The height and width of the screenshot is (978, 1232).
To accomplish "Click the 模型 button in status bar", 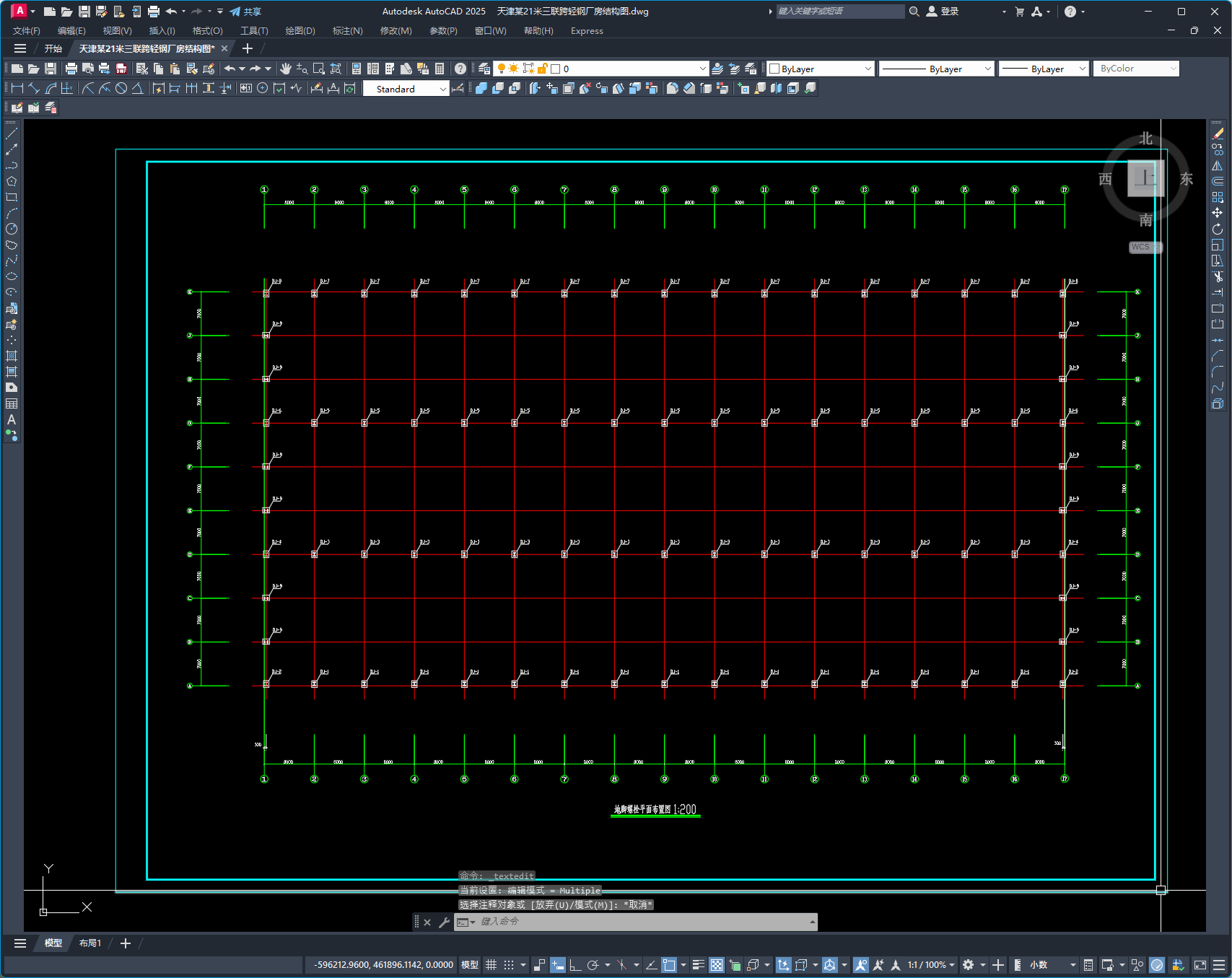I will click(x=470, y=965).
